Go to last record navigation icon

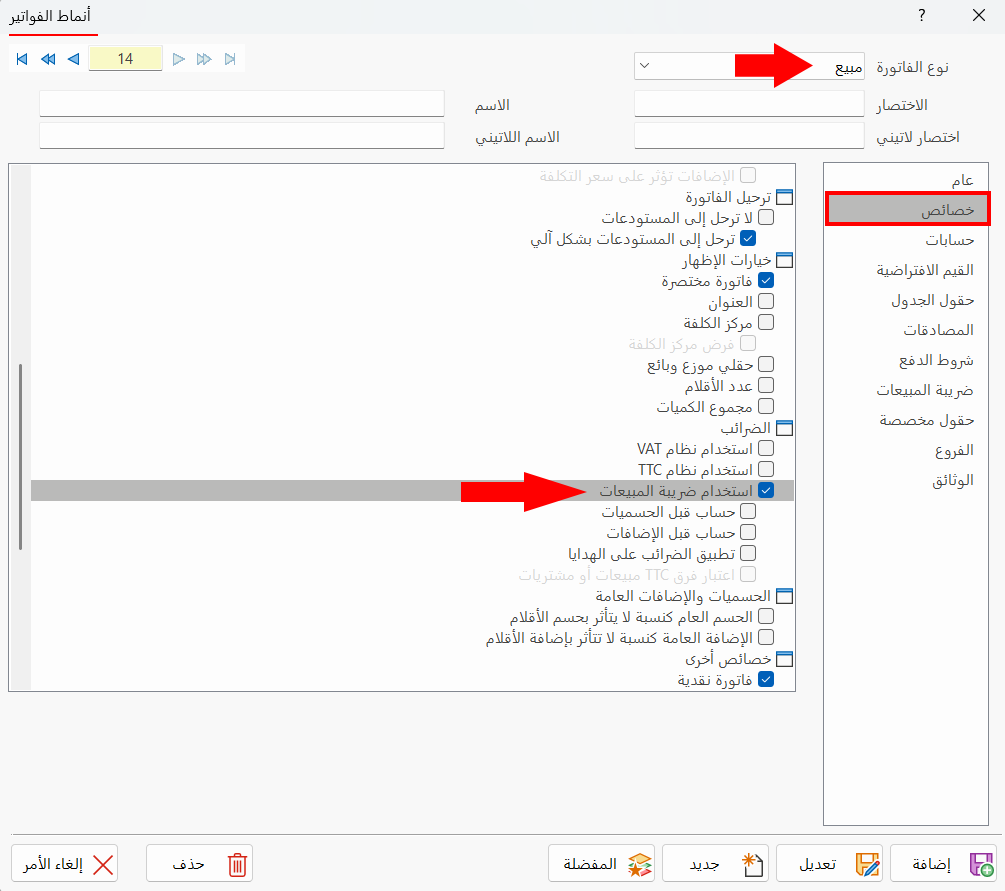tap(230, 59)
